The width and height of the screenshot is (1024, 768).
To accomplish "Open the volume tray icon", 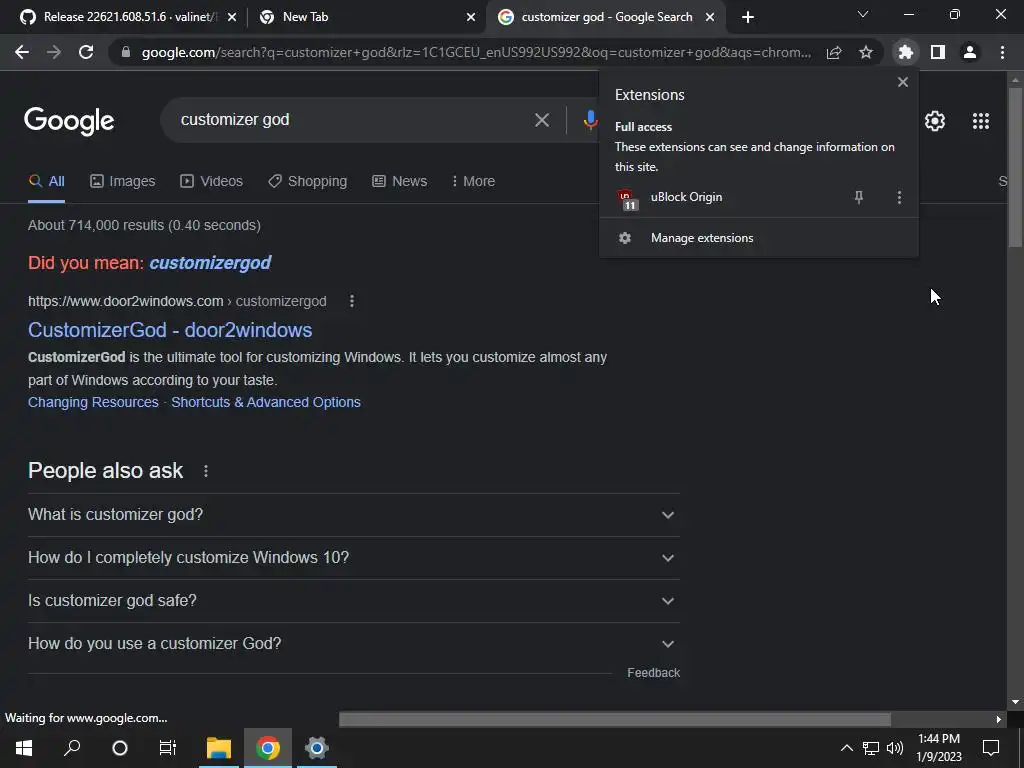I will pos(895,748).
